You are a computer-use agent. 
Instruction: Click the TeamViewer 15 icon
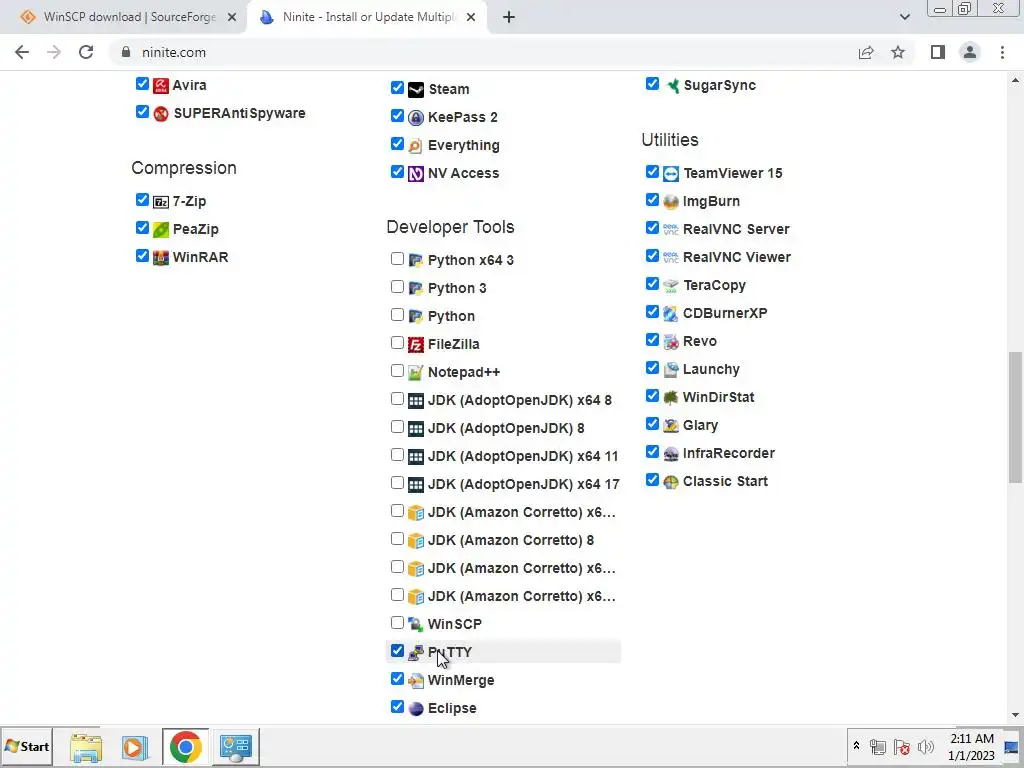(671, 174)
